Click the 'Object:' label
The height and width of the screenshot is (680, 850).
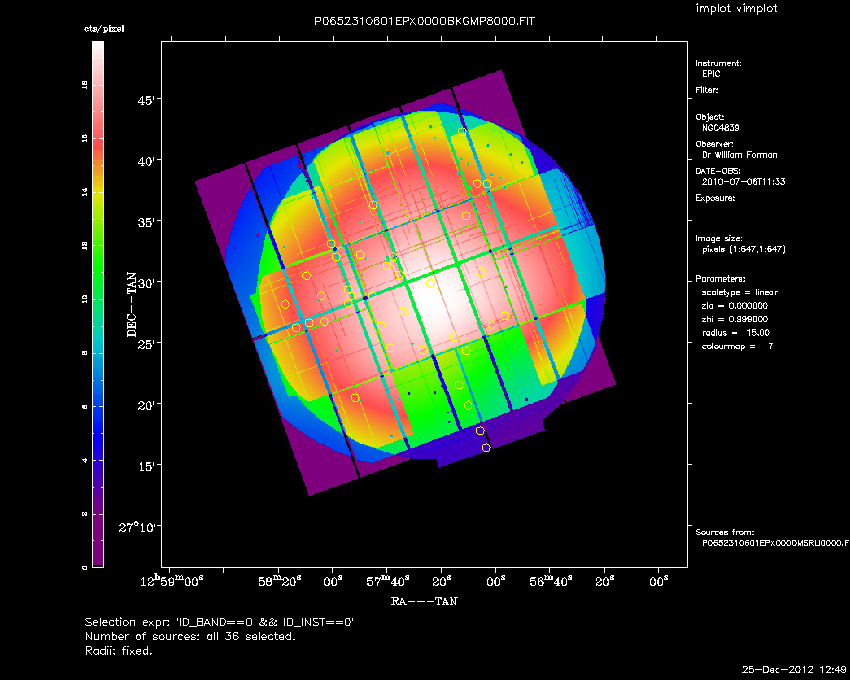tap(710, 117)
